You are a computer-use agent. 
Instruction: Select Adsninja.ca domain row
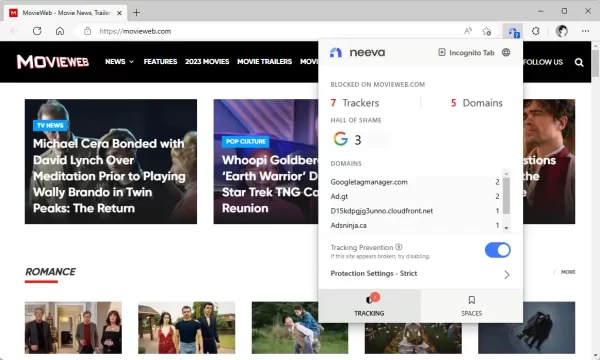coord(415,225)
